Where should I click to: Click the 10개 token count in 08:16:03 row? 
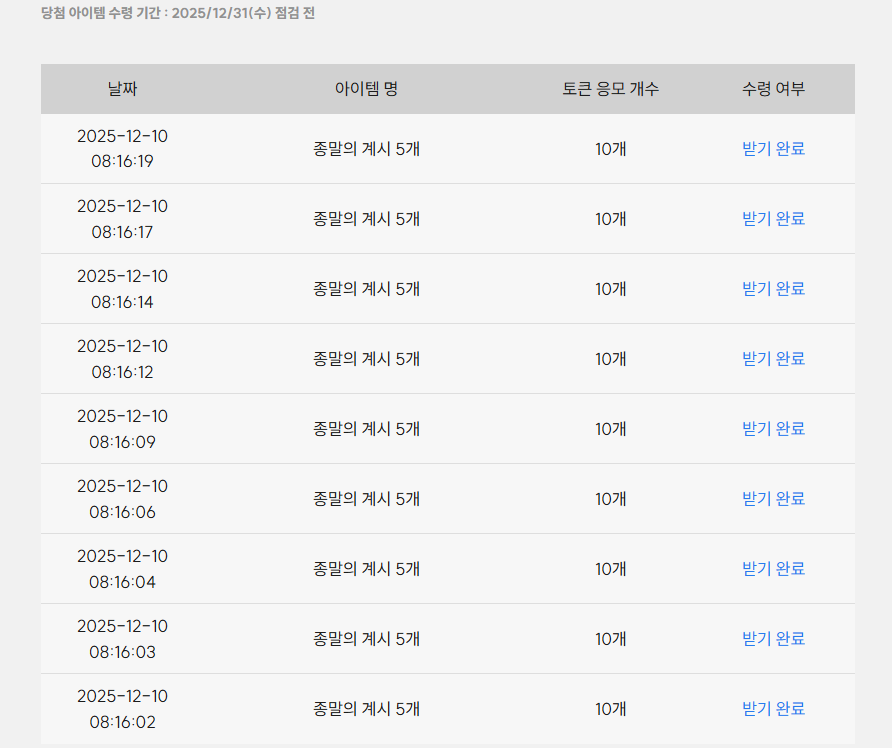(x=610, y=639)
